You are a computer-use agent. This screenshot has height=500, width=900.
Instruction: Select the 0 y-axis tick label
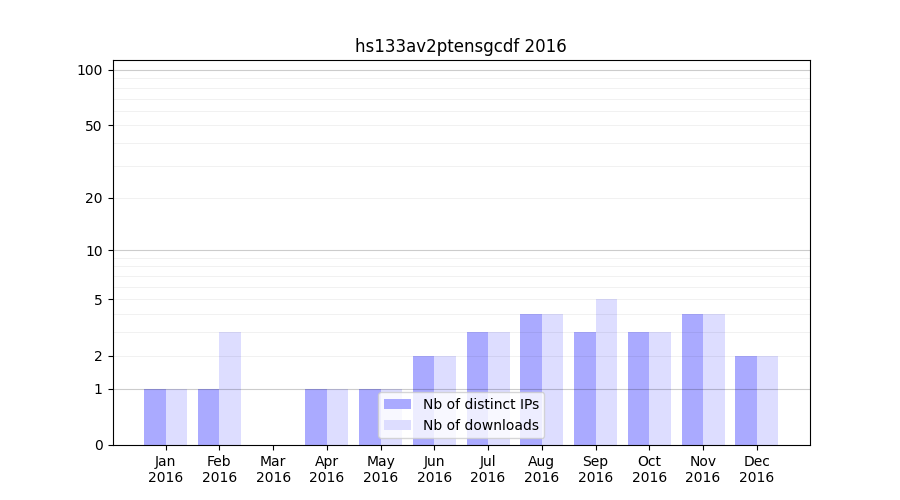pos(98,445)
